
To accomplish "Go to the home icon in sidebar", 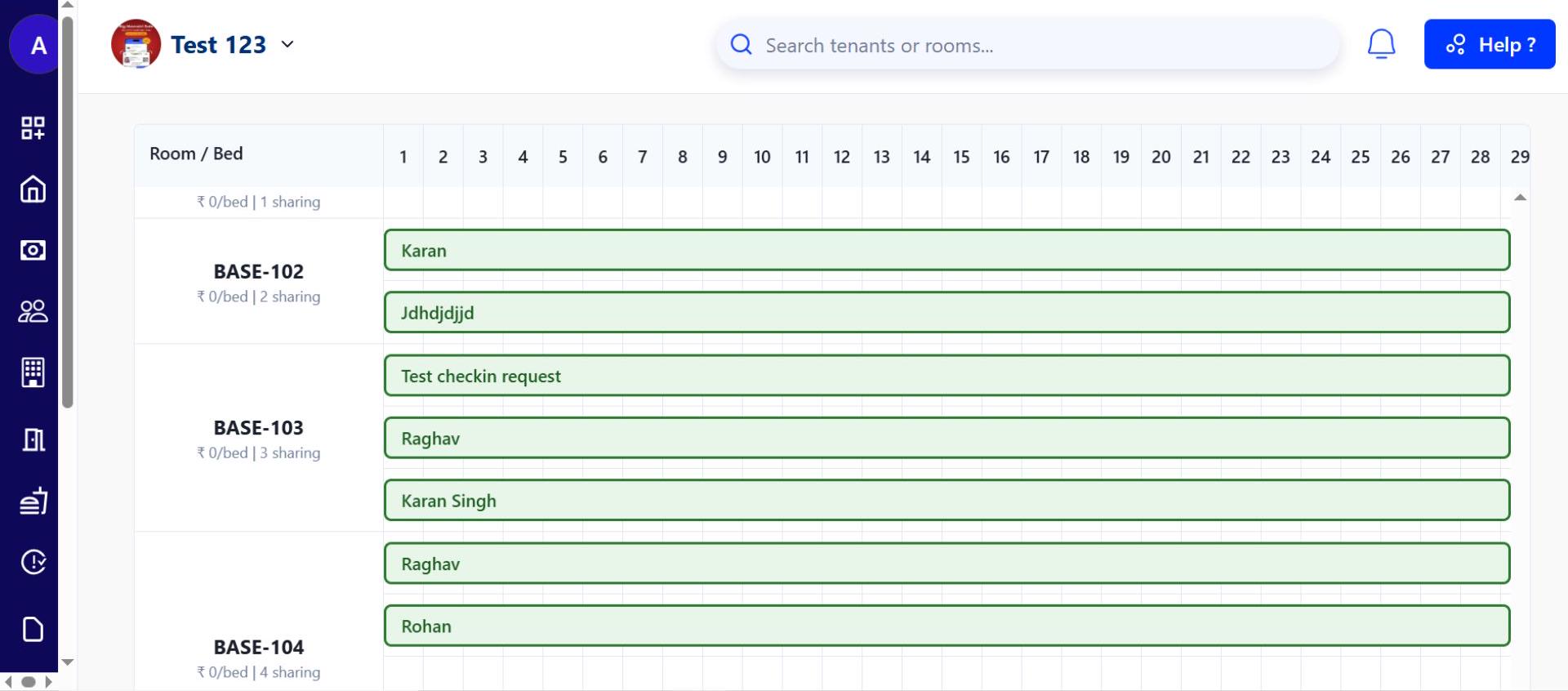I will [33, 189].
